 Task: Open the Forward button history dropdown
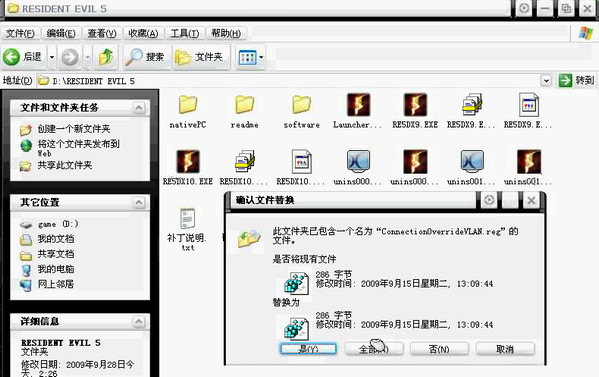87,57
